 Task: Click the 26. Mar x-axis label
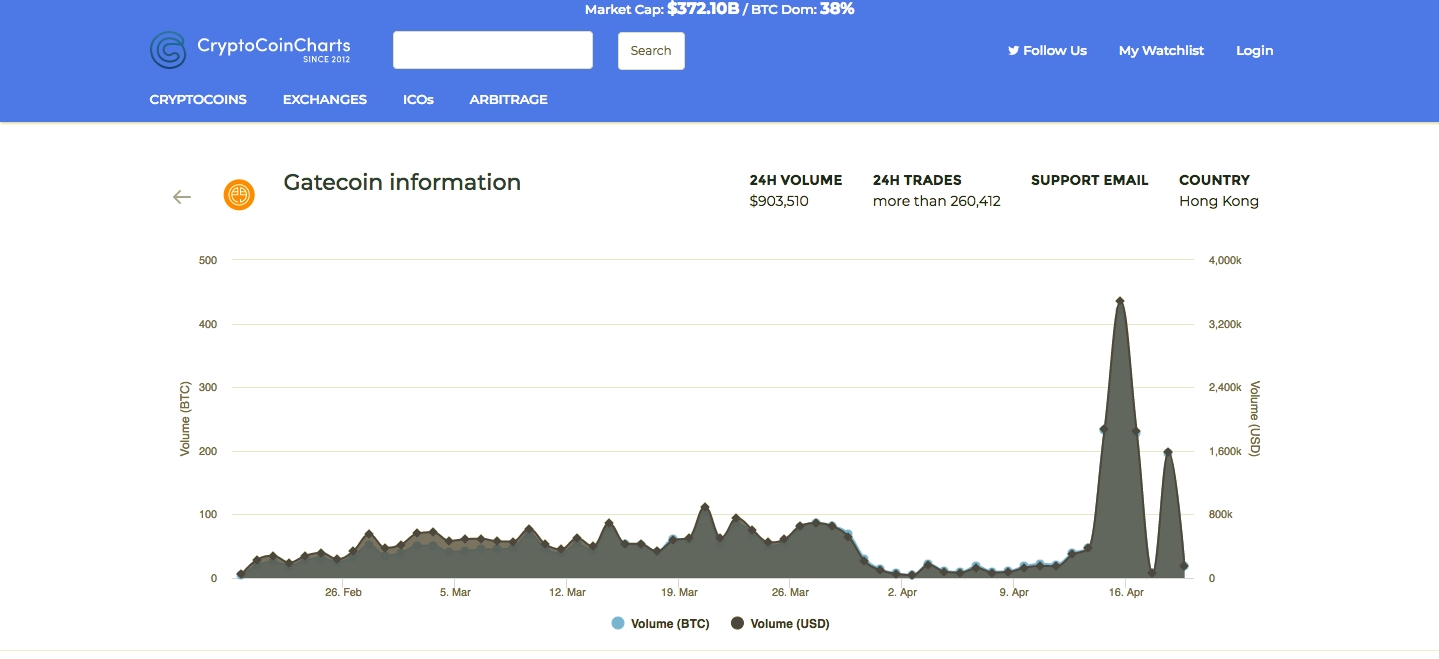[x=791, y=593]
